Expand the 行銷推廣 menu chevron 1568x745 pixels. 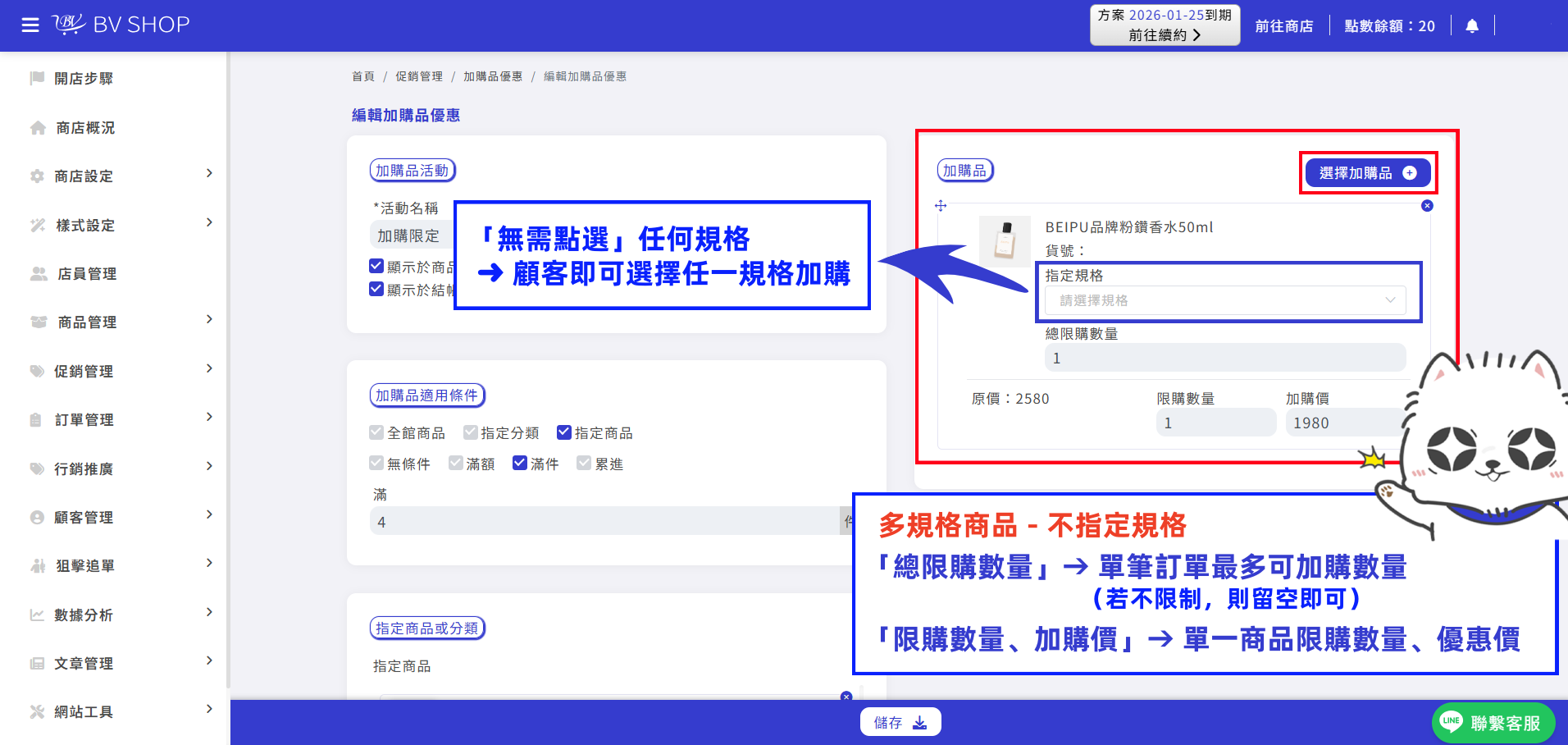coord(209,466)
